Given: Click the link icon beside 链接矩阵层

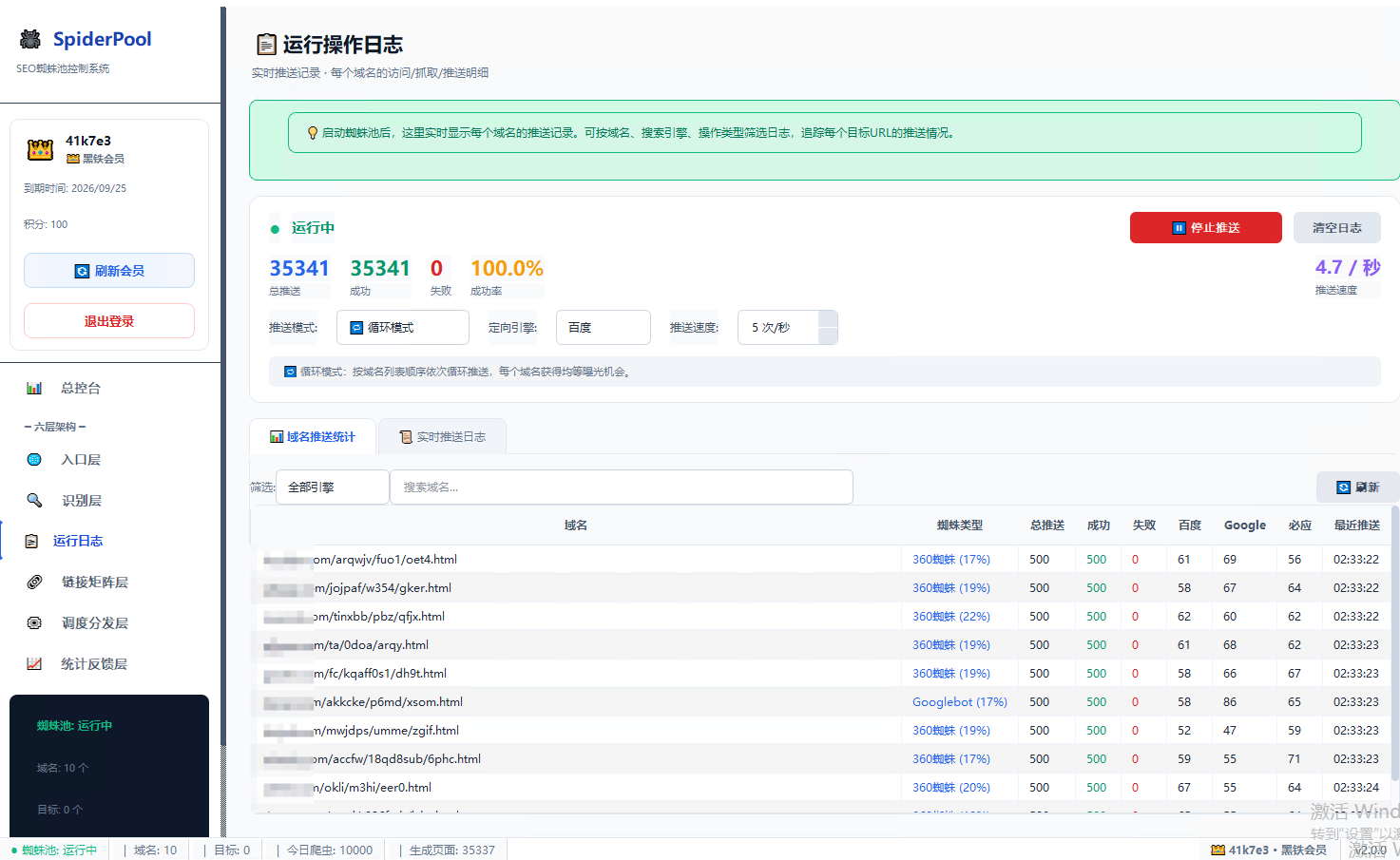Looking at the screenshot, I should tap(34, 582).
